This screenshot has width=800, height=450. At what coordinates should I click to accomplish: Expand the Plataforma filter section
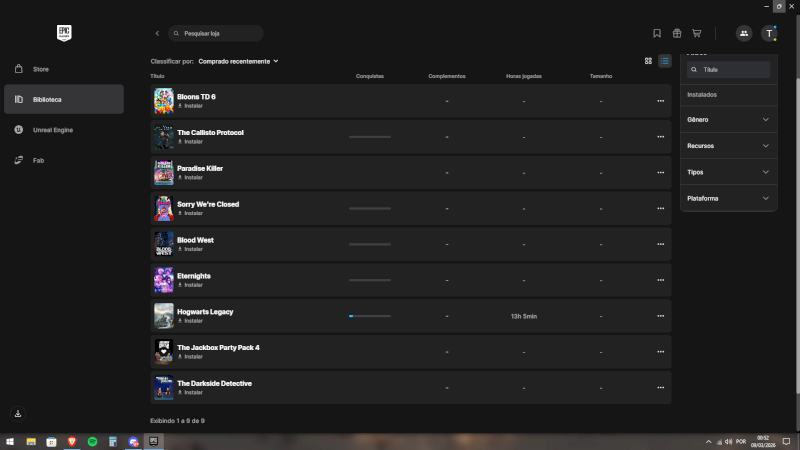728,198
